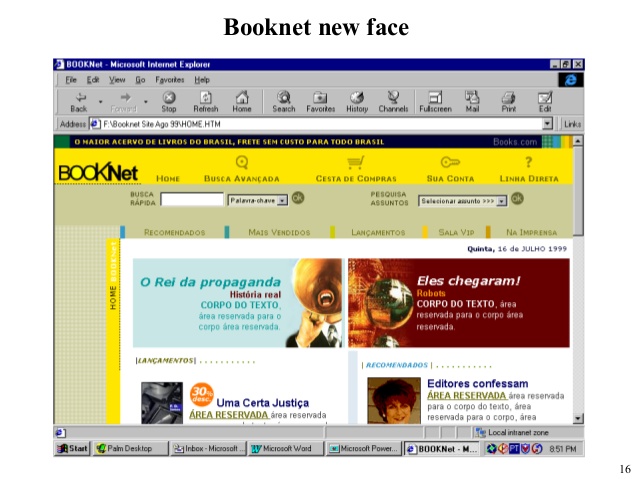
Task: Select the Mais Vendidos tab
Action: (279, 232)
